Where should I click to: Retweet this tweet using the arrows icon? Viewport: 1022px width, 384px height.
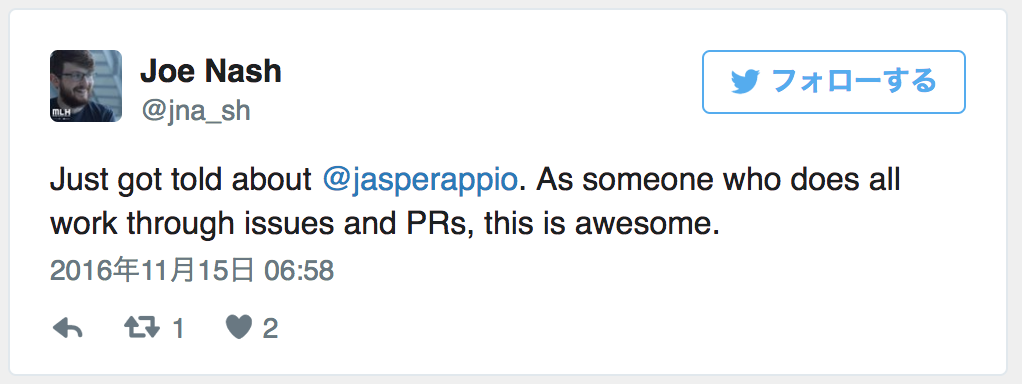[141, 328]
